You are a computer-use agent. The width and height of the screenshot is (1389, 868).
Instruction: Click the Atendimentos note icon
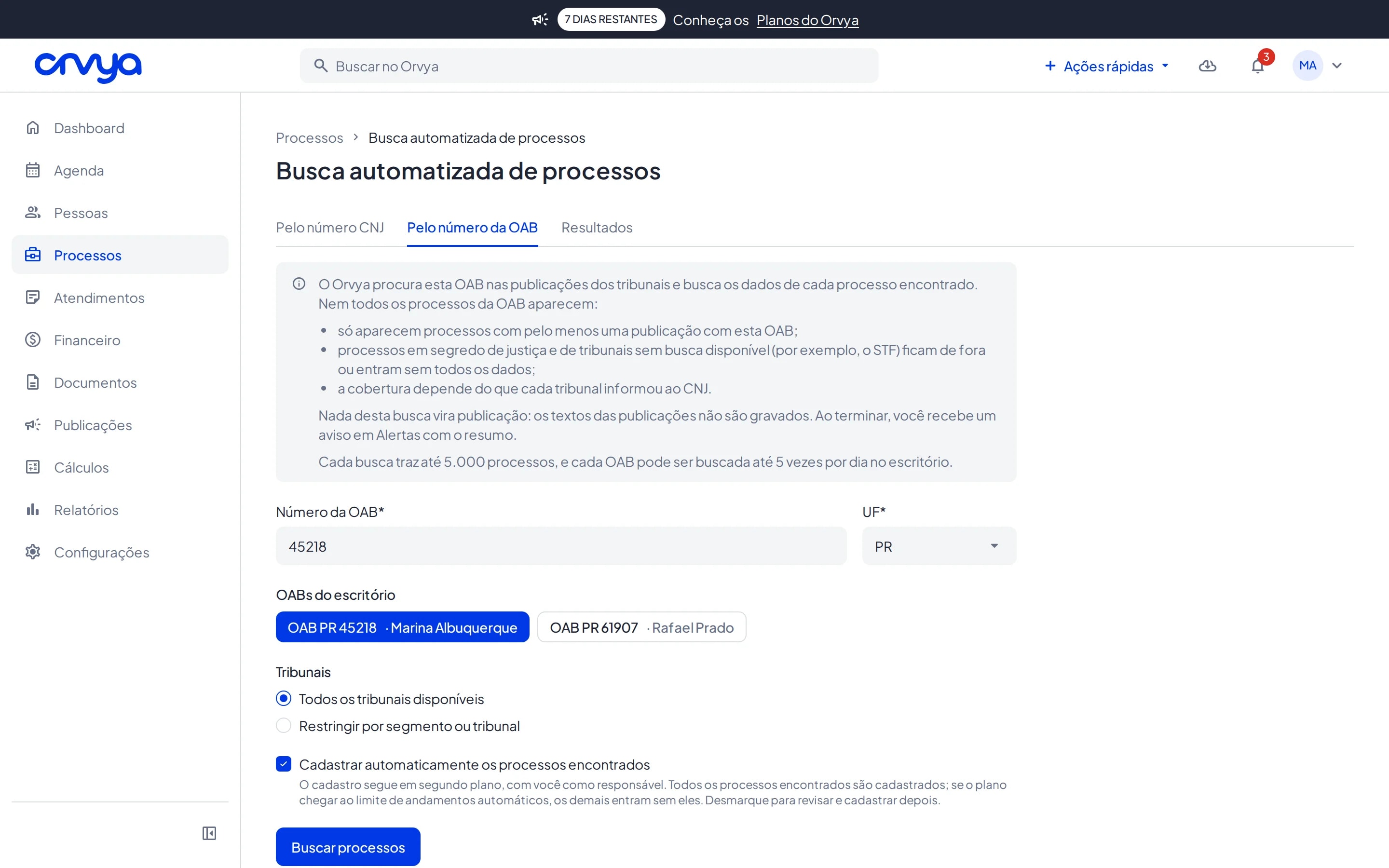point(33,298)
